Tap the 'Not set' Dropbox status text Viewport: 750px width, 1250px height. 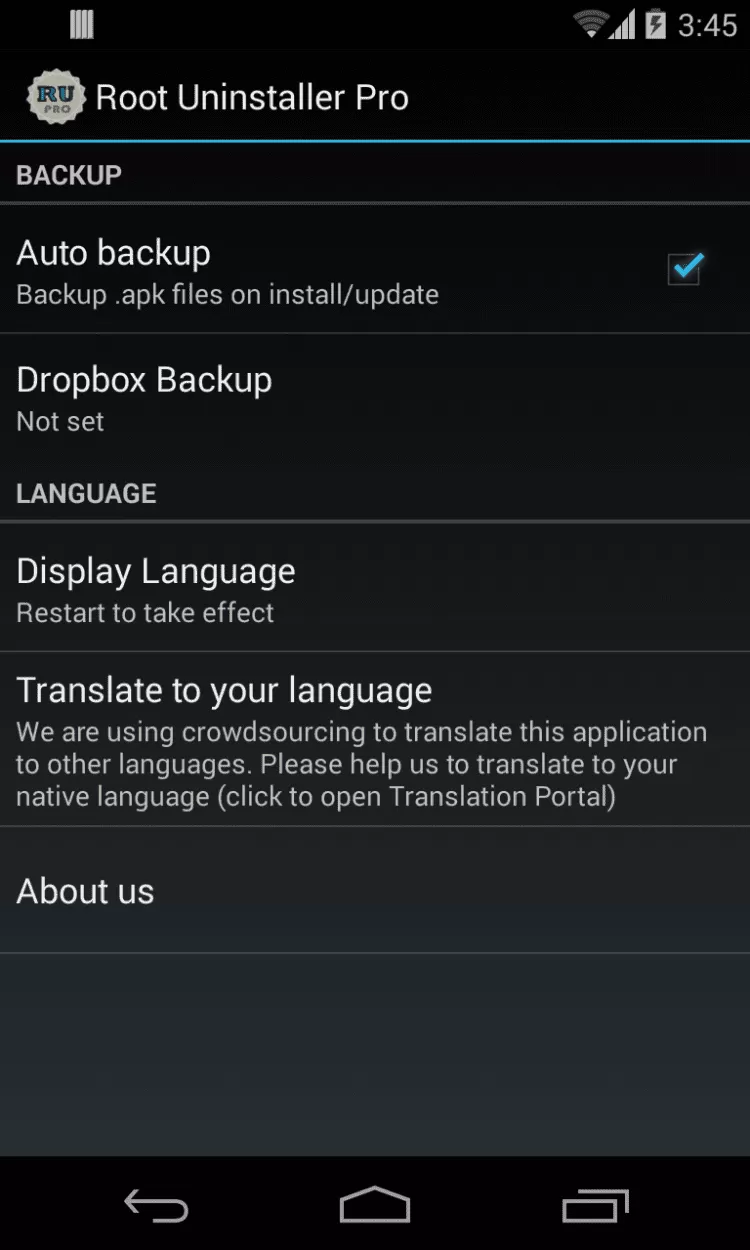(x=60, y=422)
